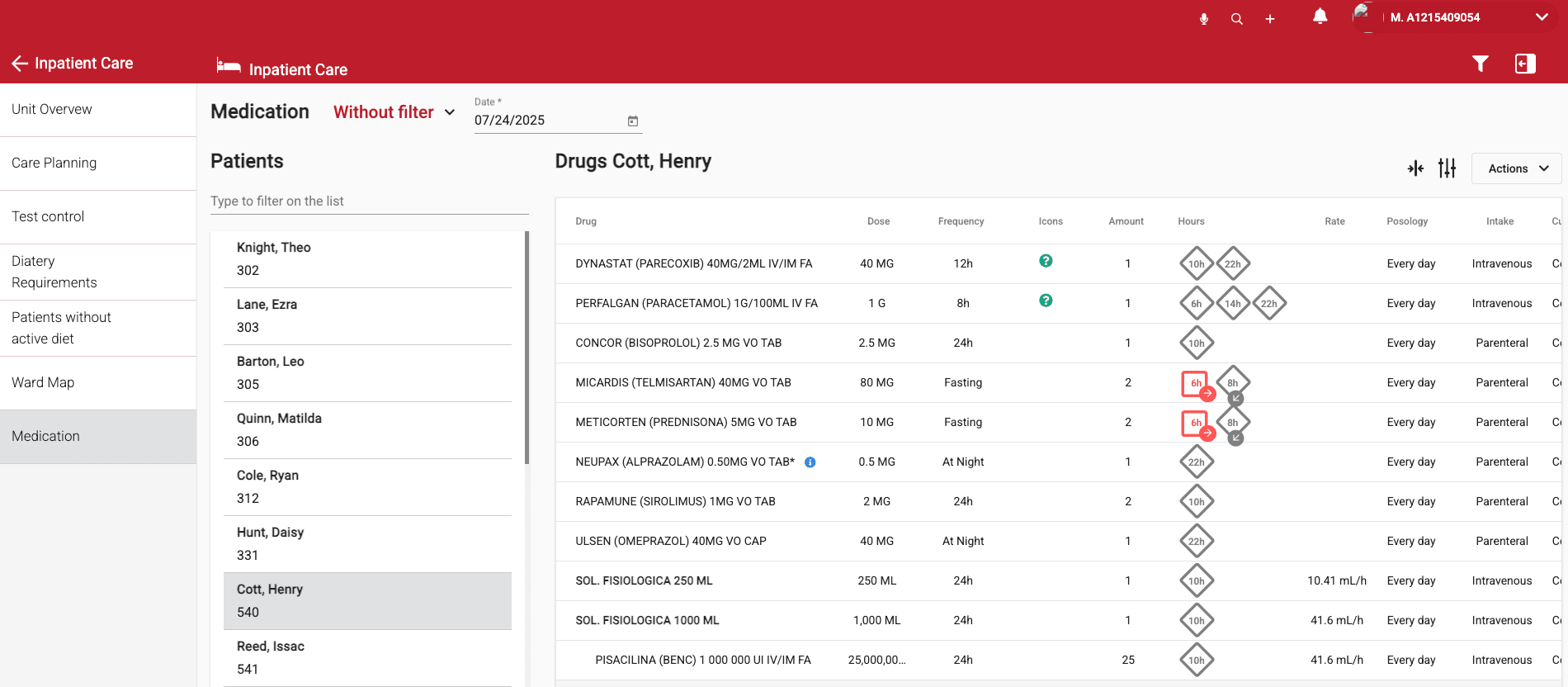
Task: Click the user avatar picture
Action: pos(1367,17)
